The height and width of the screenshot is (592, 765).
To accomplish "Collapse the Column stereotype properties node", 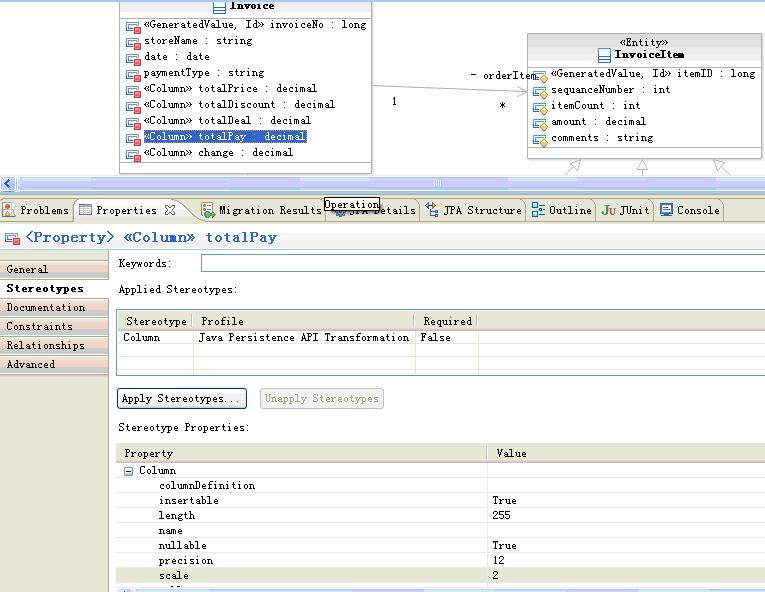I will 128,471.
